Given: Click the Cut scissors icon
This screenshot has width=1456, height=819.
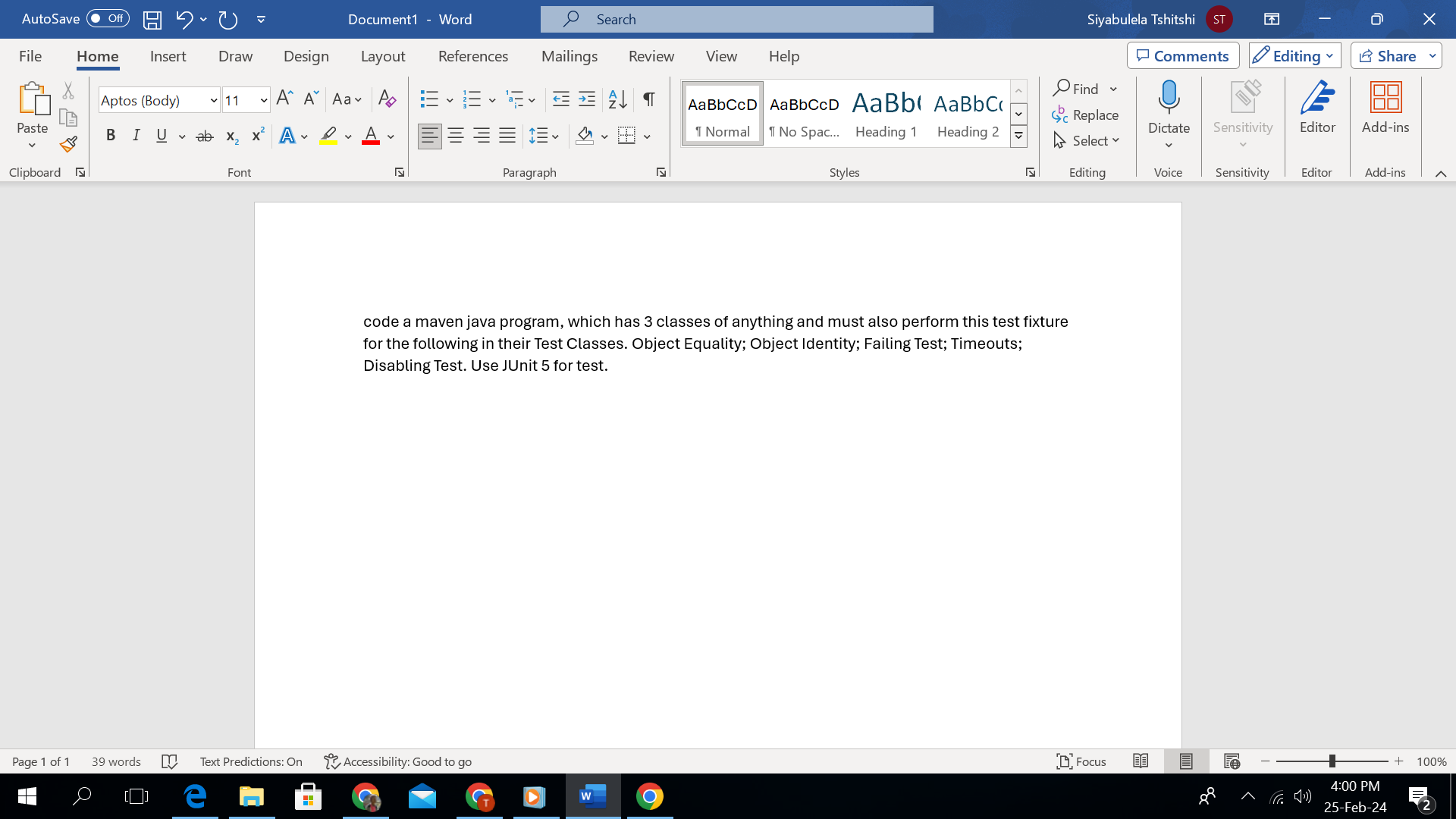Looking at the screenshot, I should point(68,91).
